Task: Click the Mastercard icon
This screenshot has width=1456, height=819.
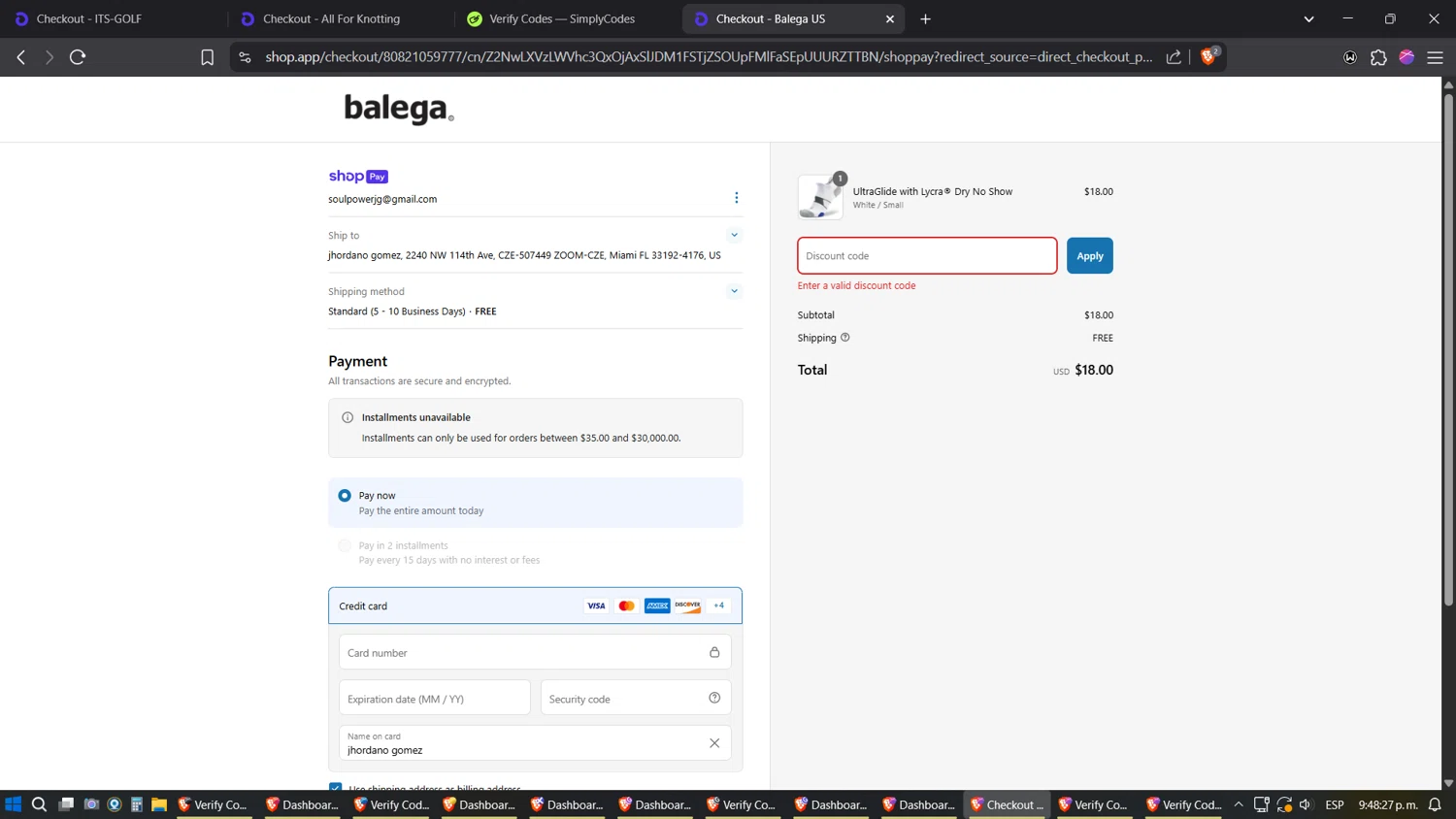Action: click(627, 606)
